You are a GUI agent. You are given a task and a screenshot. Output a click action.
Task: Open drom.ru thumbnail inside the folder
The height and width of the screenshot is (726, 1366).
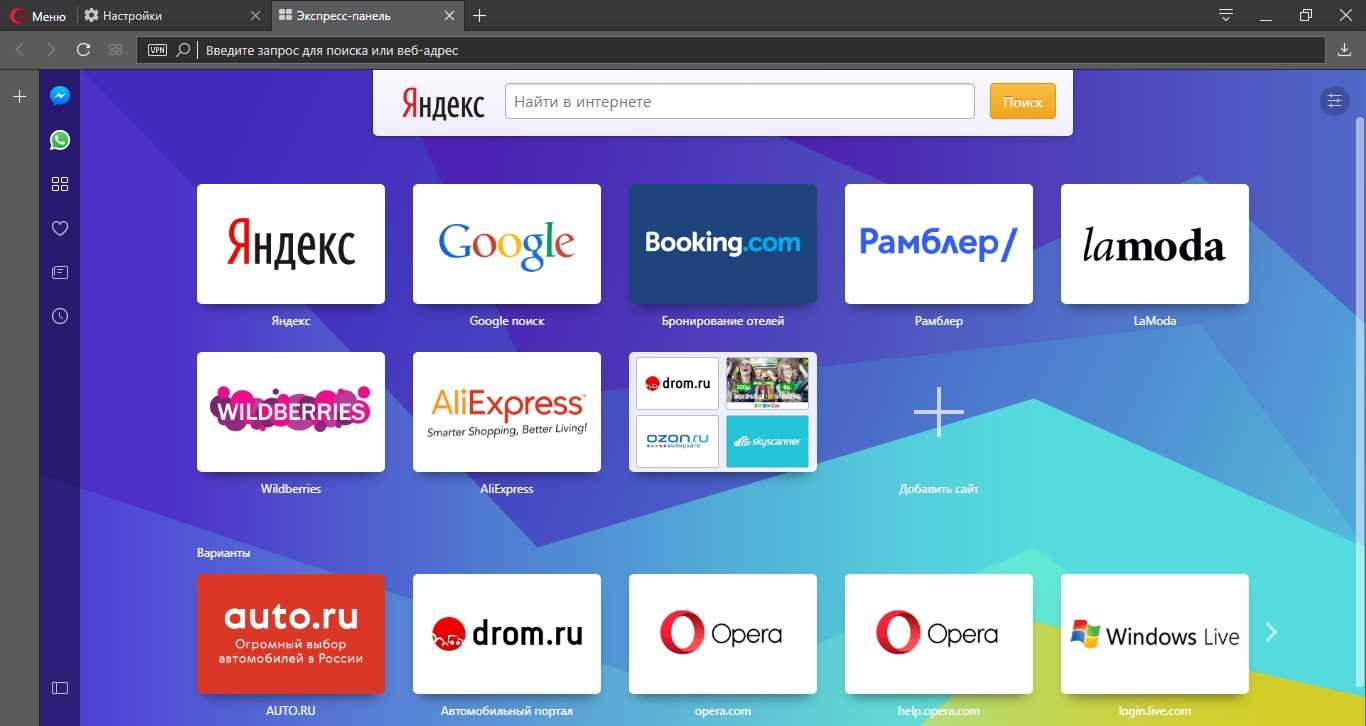[677, 383]
